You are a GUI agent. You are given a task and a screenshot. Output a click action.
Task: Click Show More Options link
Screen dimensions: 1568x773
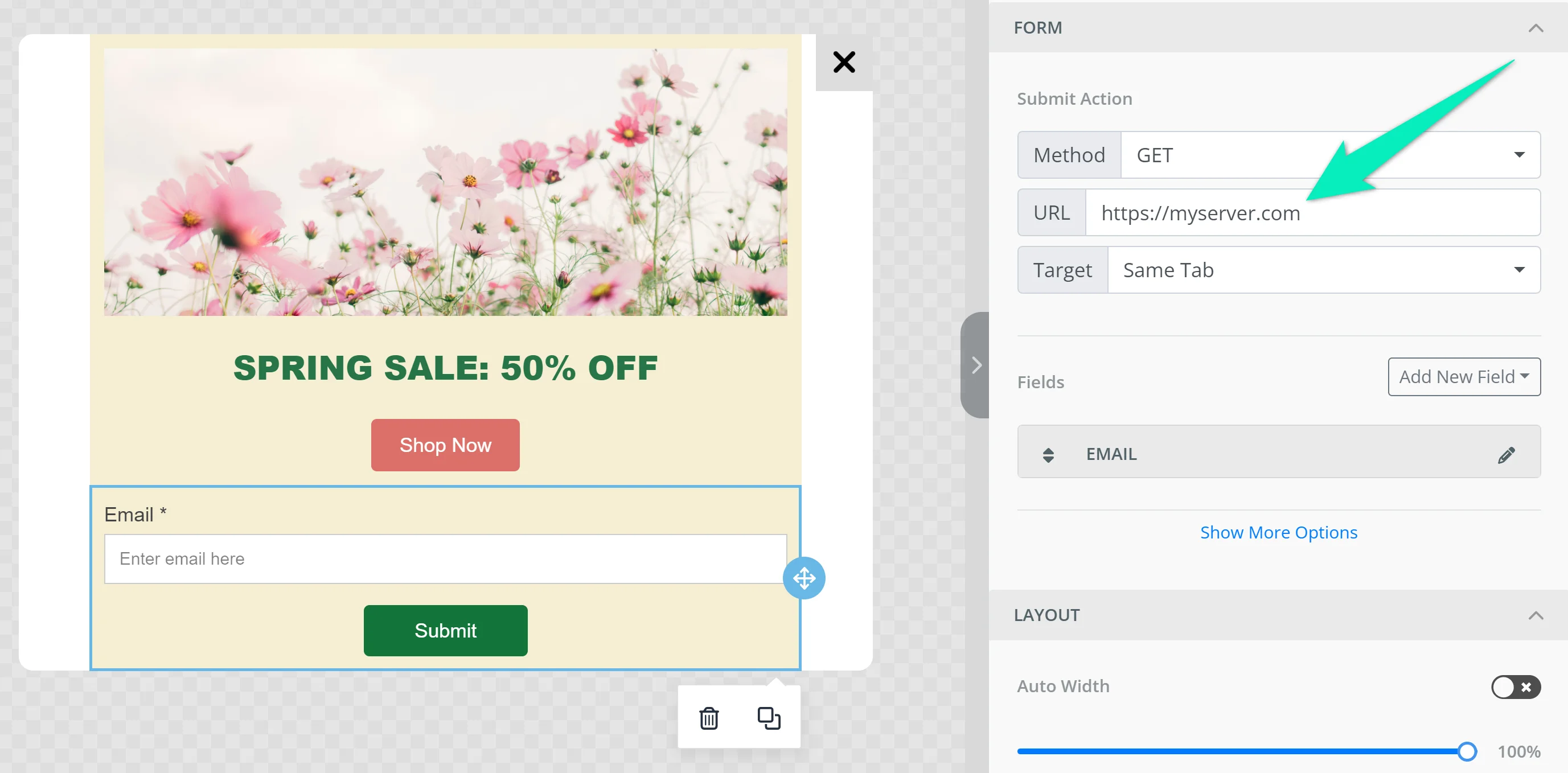point(1278,533)
